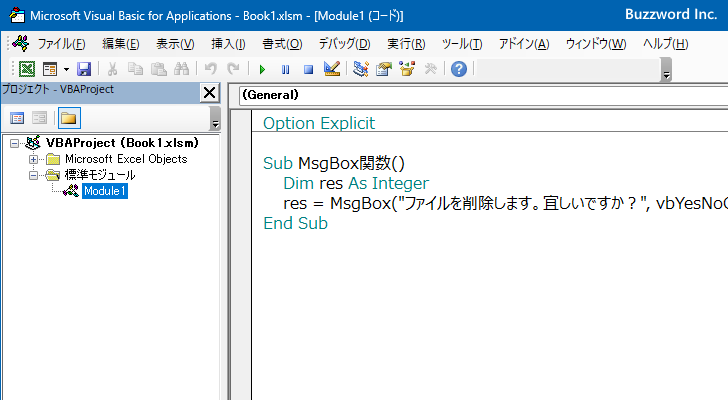This screenshot has width=728, height=400.
Task: Save the workbook with the floppy icon
Action: [84, 69]
